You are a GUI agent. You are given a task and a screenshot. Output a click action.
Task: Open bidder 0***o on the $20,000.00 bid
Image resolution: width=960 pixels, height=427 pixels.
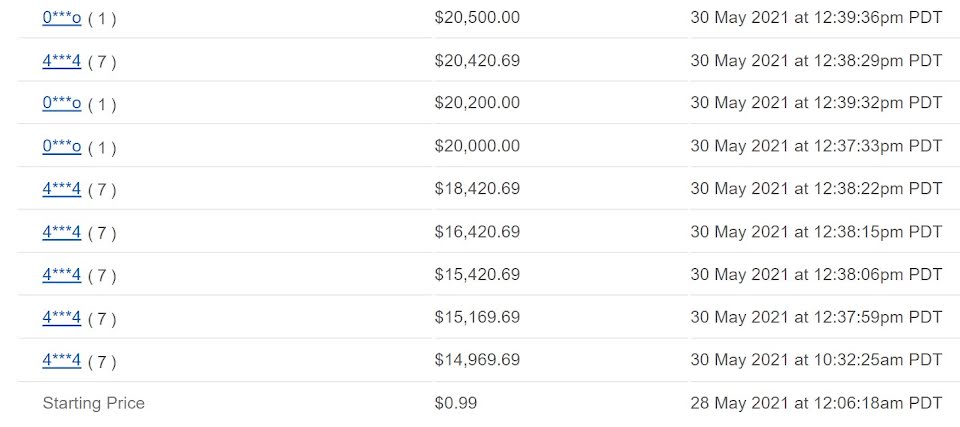(61, 146)
